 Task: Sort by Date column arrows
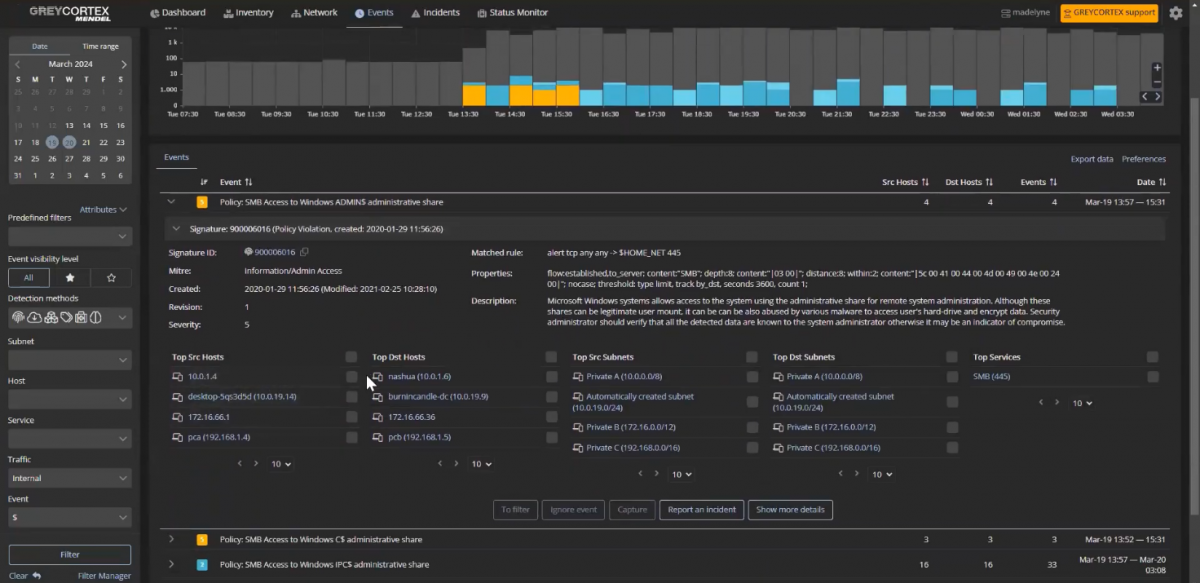click(1162, 183)
